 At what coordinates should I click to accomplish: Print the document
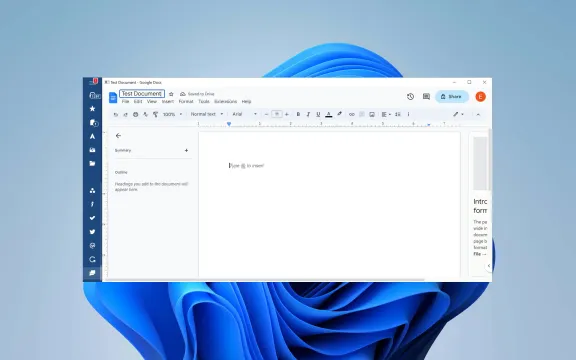tap(136, 115)
